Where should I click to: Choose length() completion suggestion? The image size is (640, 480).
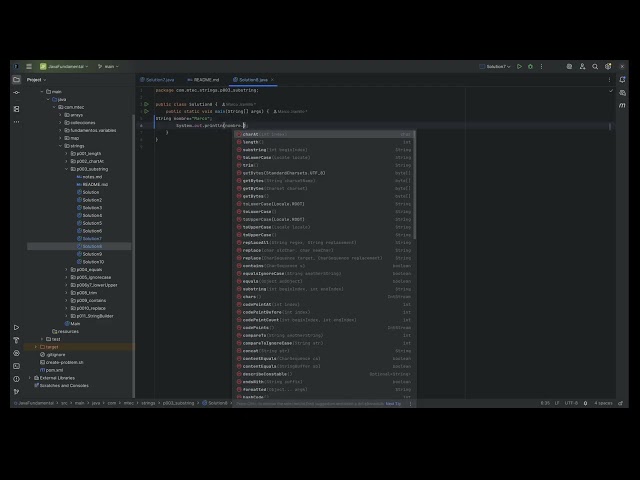click(x=324, y=142)
